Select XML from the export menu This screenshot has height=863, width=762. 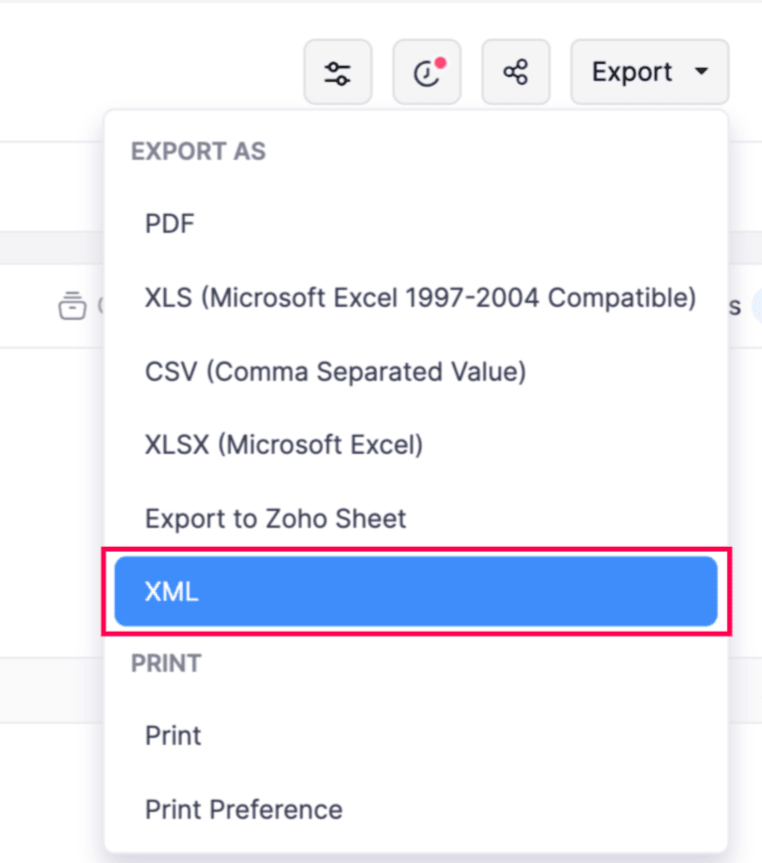(171, 591)
